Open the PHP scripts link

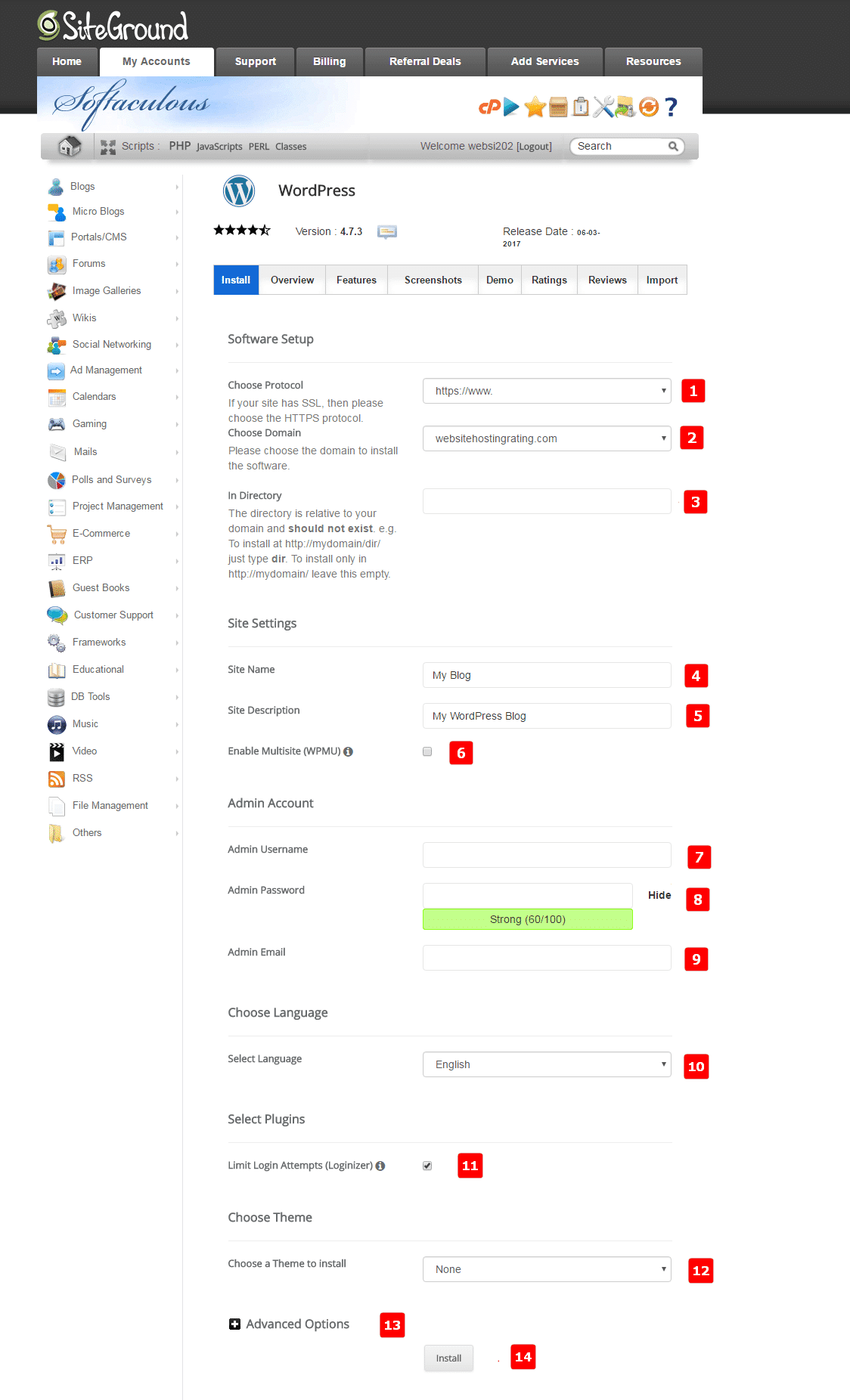pyautogui.click(x=180, y=146)
